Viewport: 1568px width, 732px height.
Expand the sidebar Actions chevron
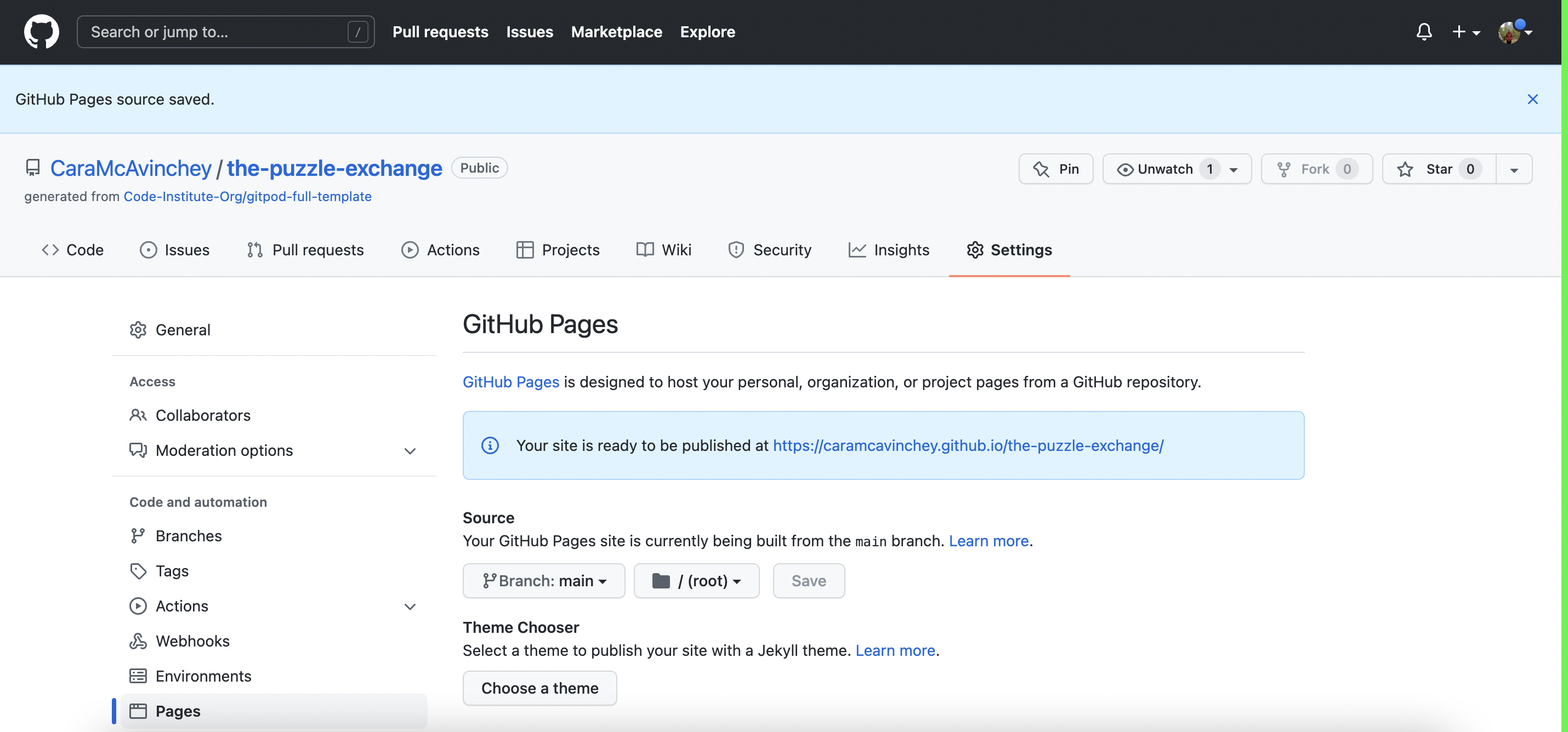tap(410, 607)
